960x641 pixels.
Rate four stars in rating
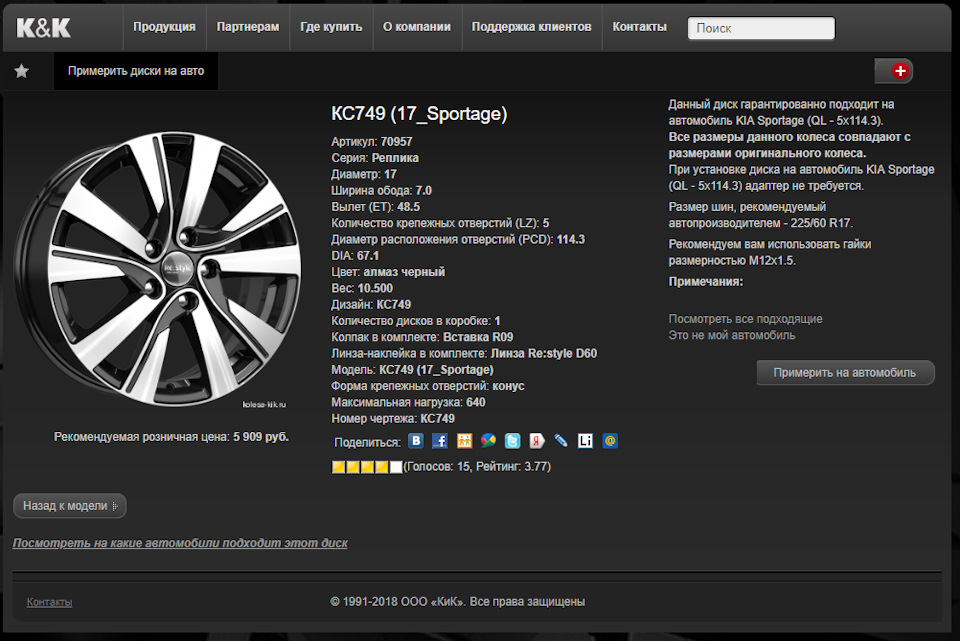(381, 467)
